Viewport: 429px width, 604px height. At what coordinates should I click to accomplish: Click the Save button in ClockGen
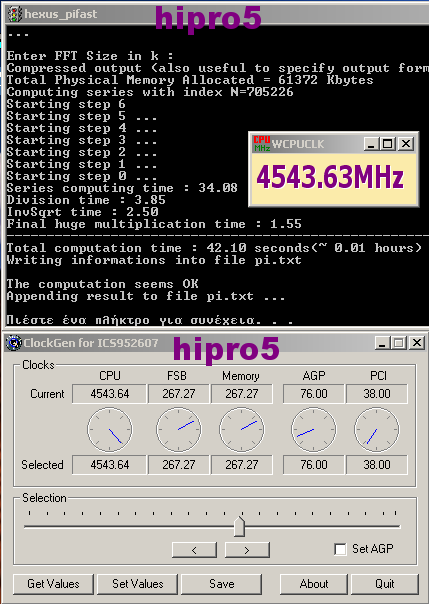coord(221,584)
